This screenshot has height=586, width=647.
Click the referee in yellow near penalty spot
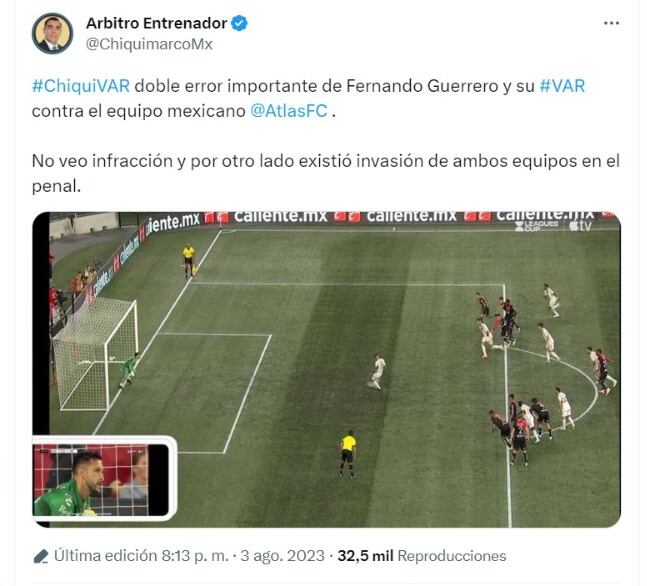(x=348, y=454)
